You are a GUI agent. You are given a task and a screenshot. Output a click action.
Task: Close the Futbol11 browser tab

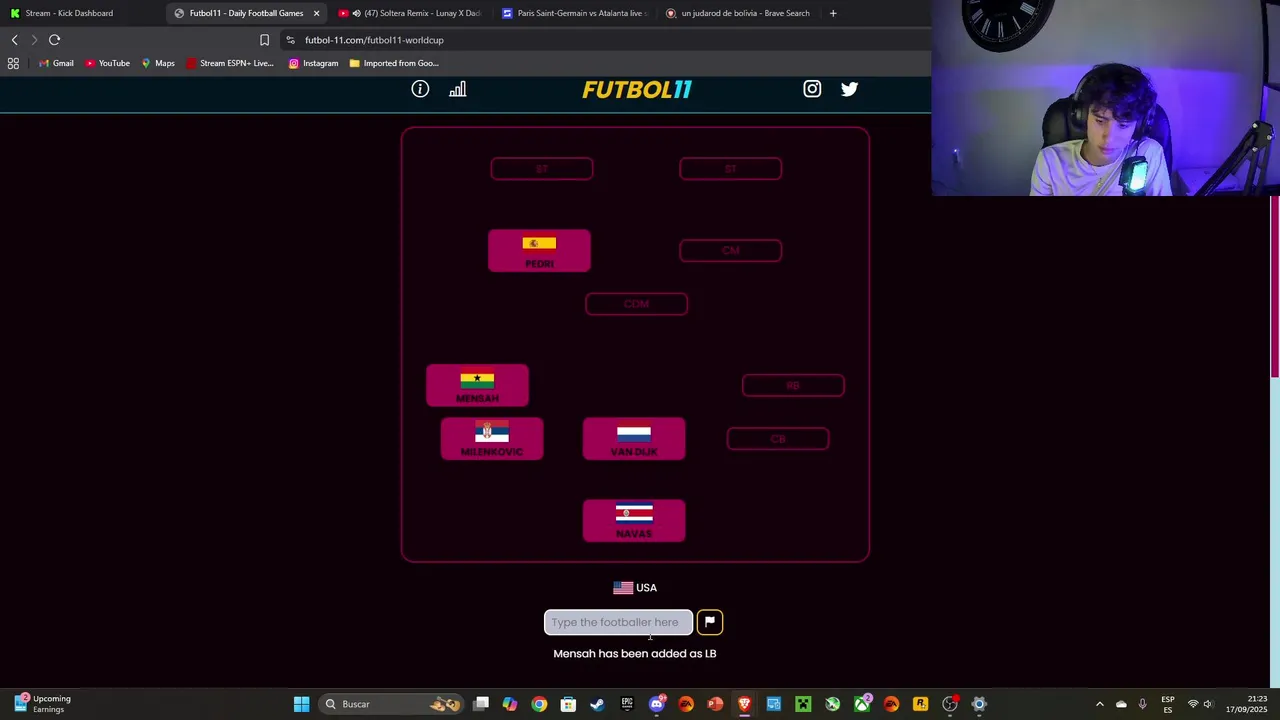316,13
